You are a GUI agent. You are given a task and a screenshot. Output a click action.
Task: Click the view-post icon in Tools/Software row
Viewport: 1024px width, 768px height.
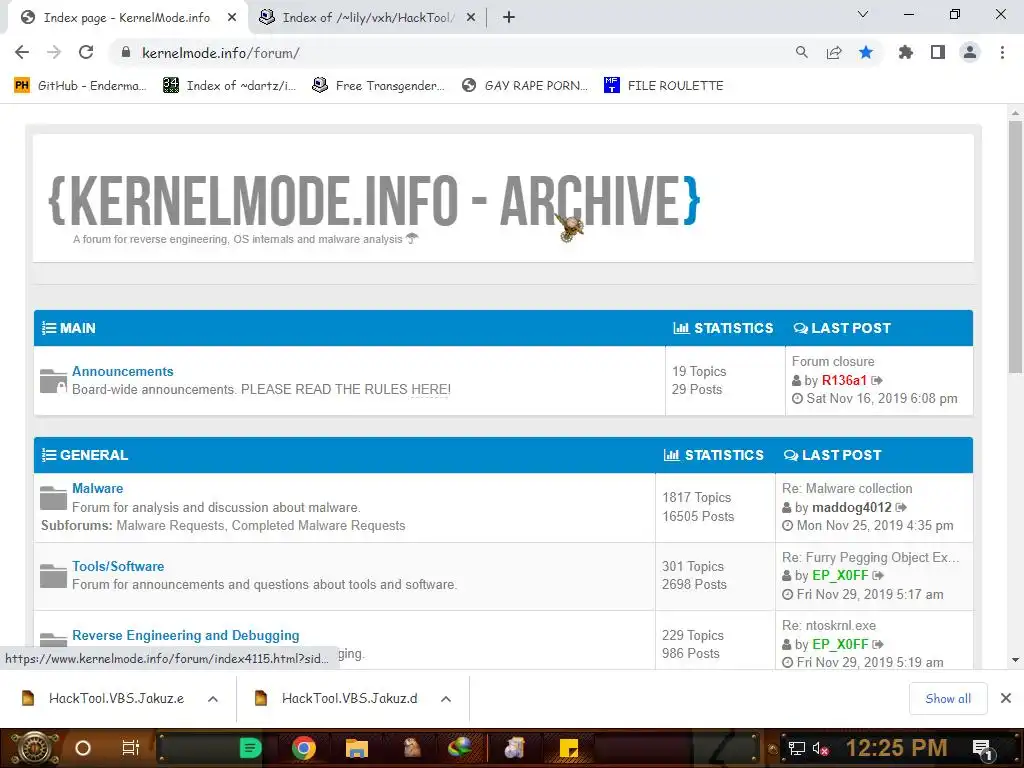[878, 575]
